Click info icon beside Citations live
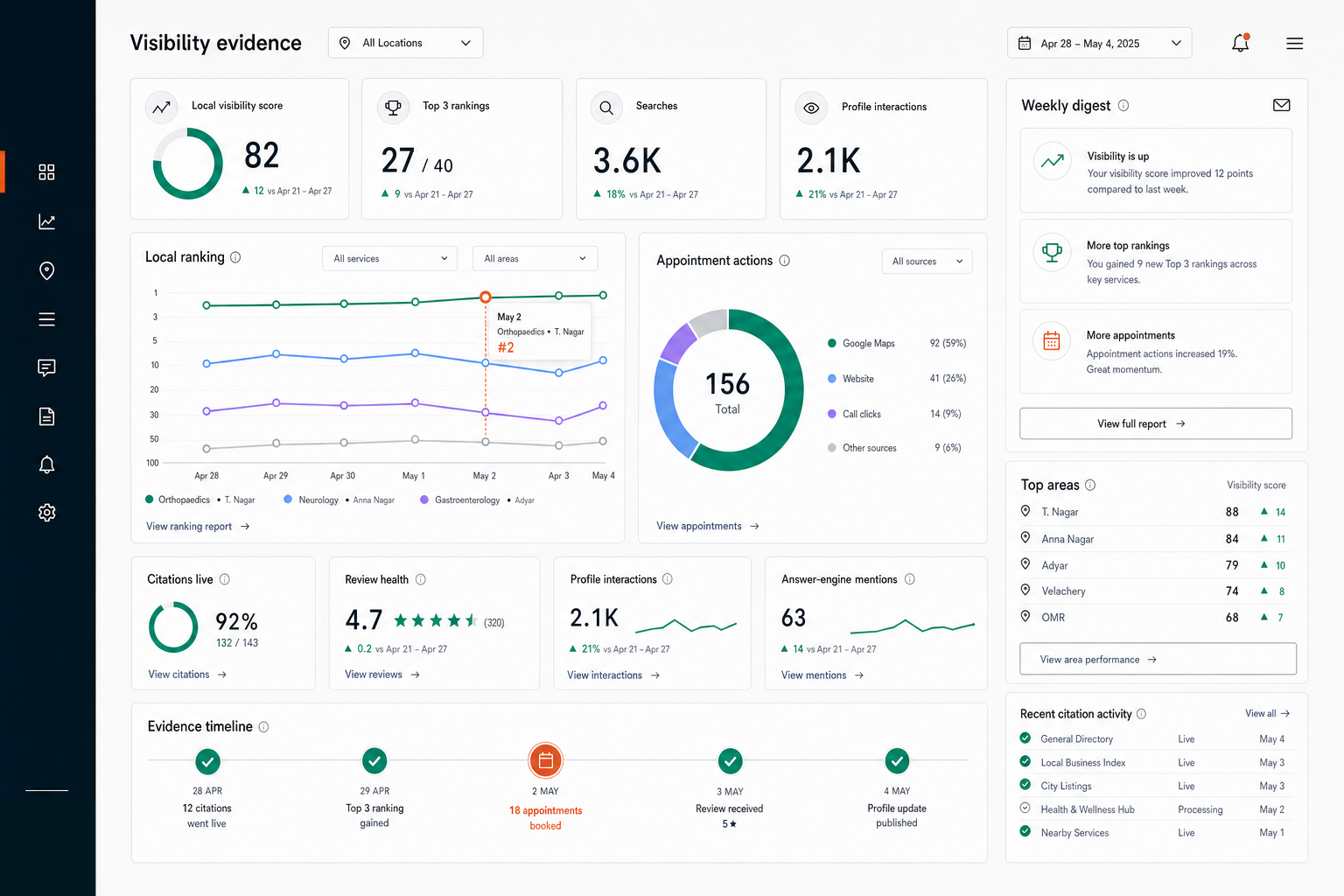The image size is (1344, 896). 225,579
